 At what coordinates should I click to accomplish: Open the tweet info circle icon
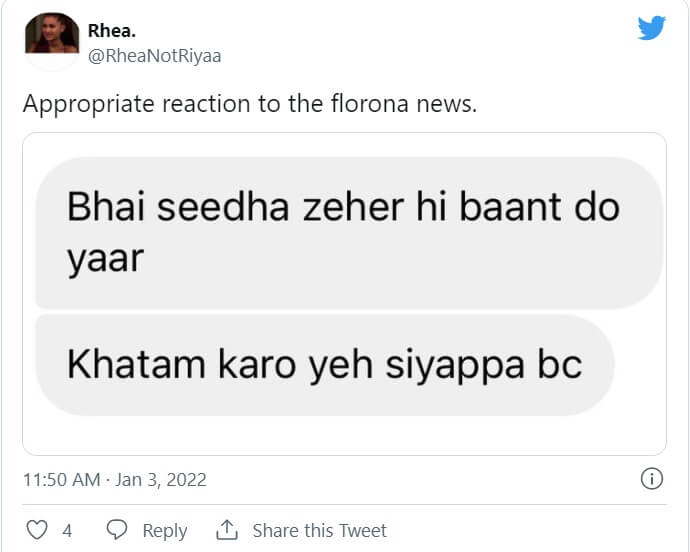click(651, 479)
